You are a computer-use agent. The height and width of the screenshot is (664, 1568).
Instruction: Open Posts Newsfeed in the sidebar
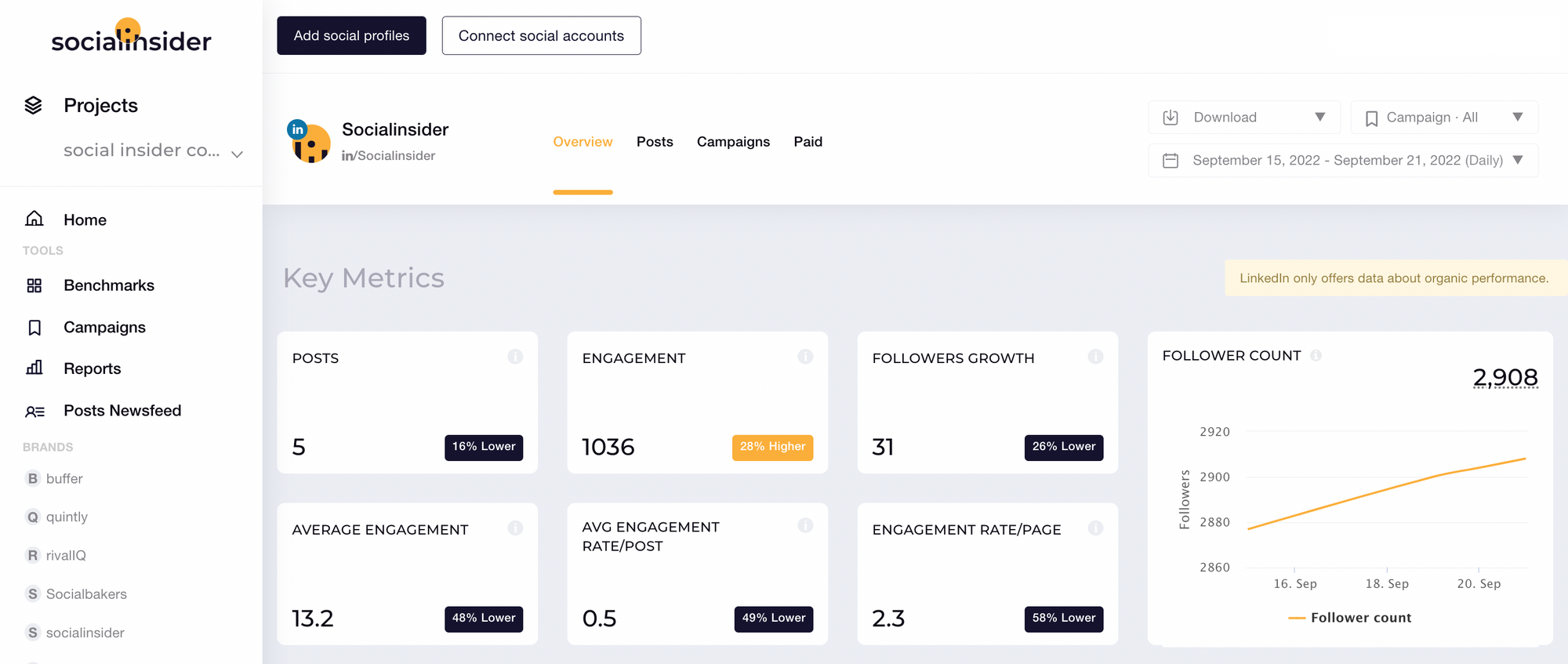click(122, 410)
